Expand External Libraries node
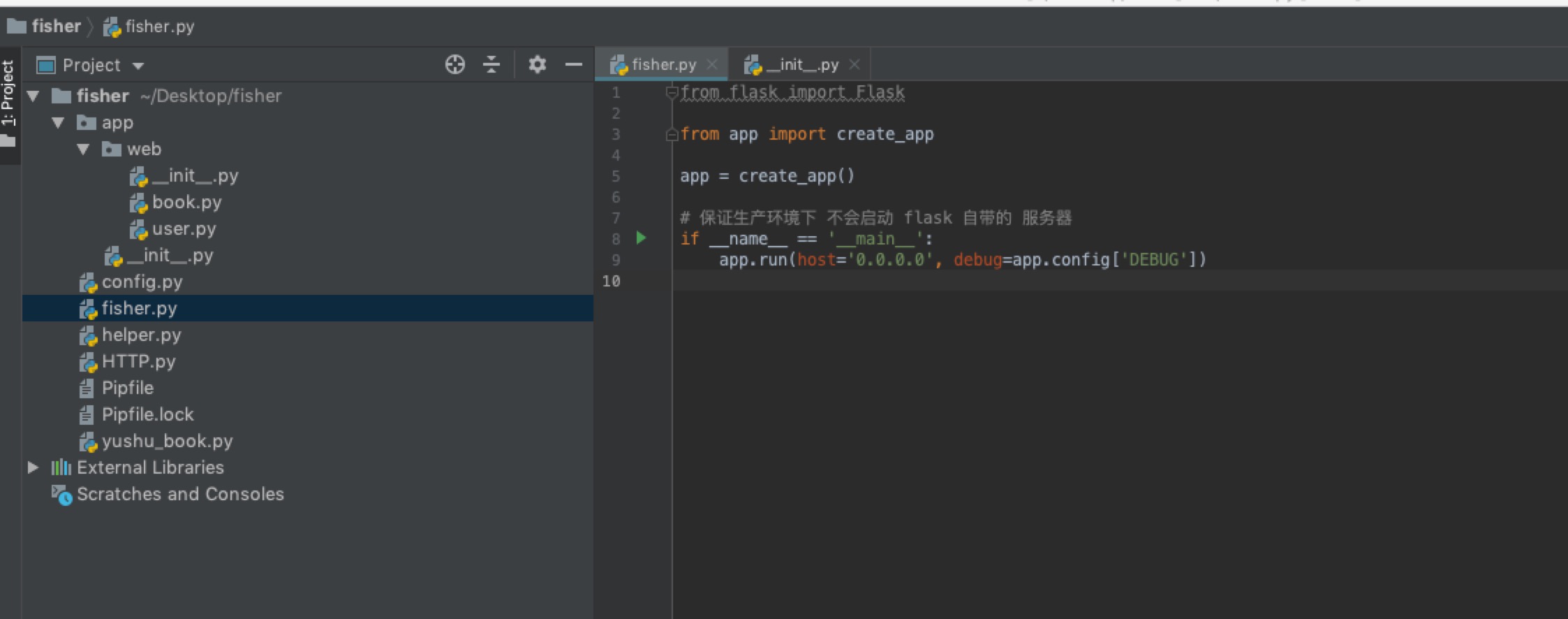Viewport: 1568px width, 619px height. point(33,467)
